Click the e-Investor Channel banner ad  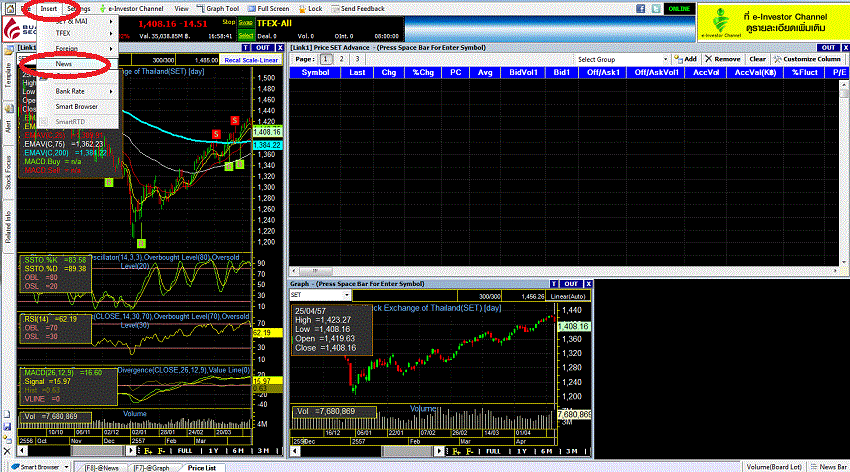[772, 23]
